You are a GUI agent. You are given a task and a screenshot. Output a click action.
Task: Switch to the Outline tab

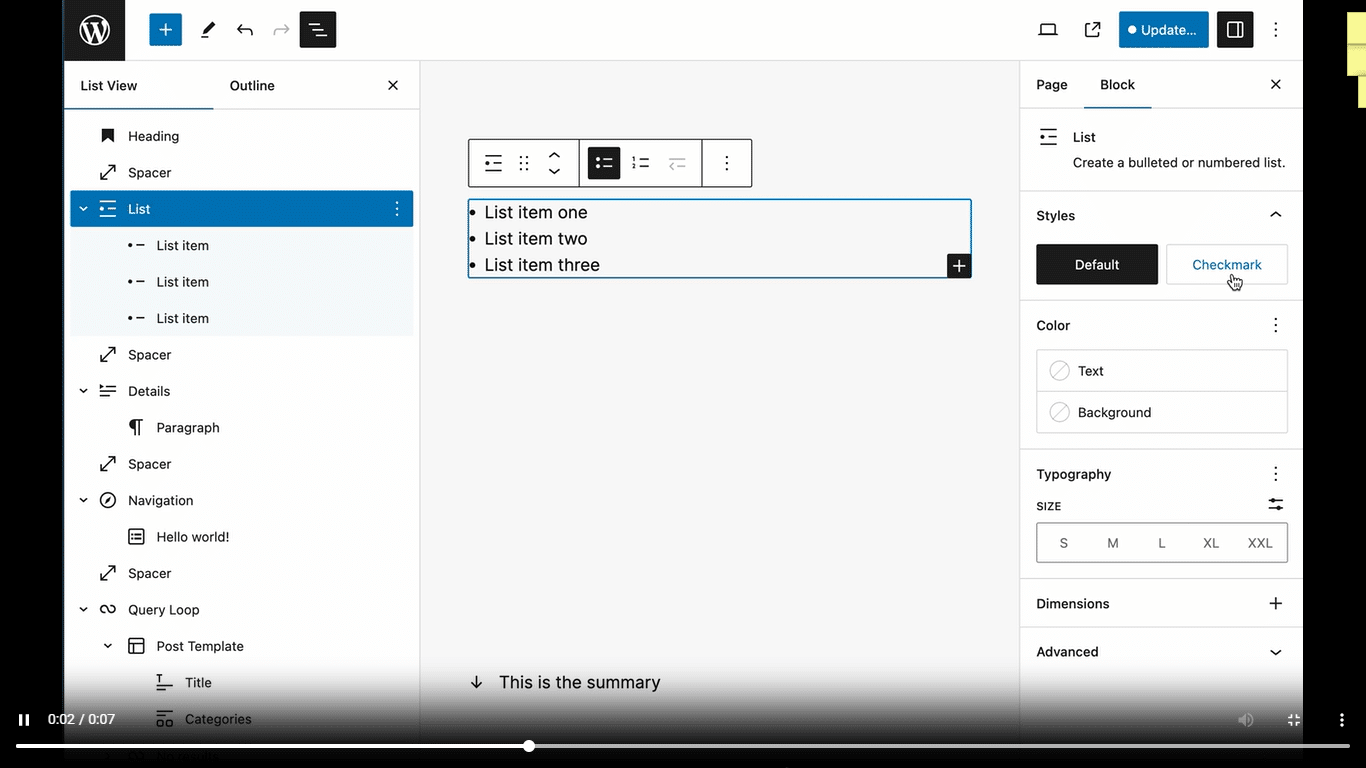(x=252, y=86)
